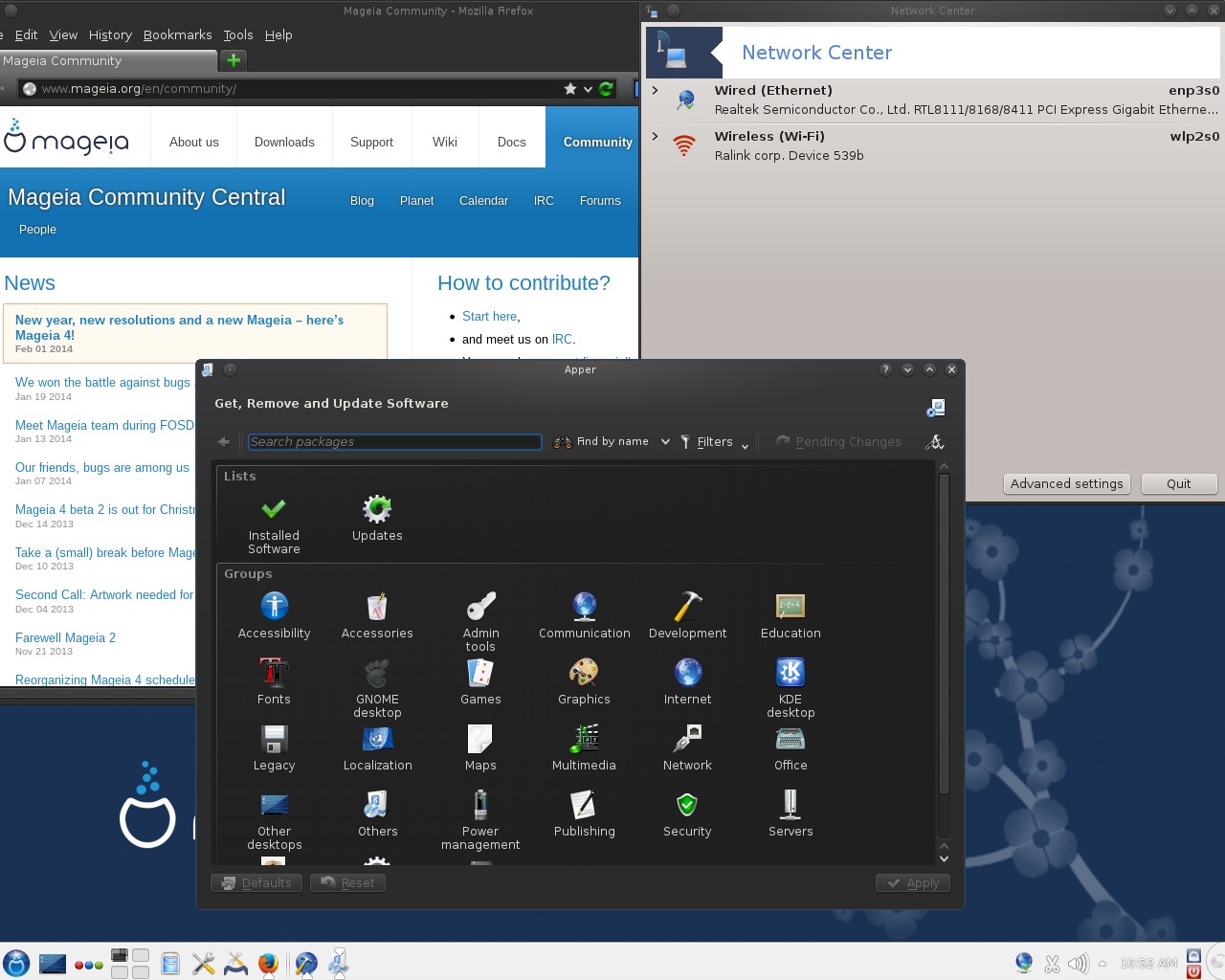The image size is (1225, 980).
Task: Open Installed Software list in Apper
Action: (274, 524)
